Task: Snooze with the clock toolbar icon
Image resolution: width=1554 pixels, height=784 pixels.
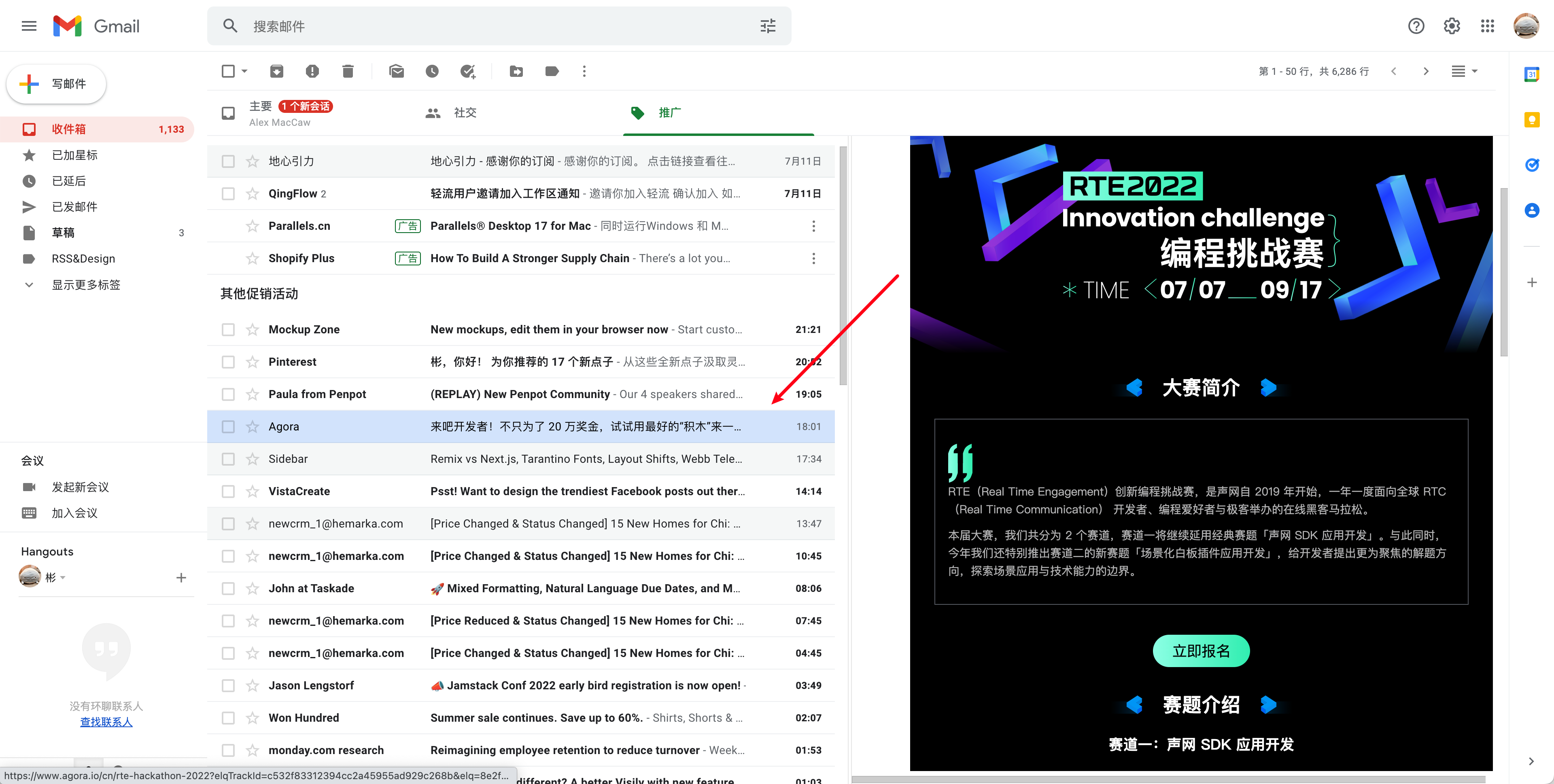Action: click(x=432, y=71)
